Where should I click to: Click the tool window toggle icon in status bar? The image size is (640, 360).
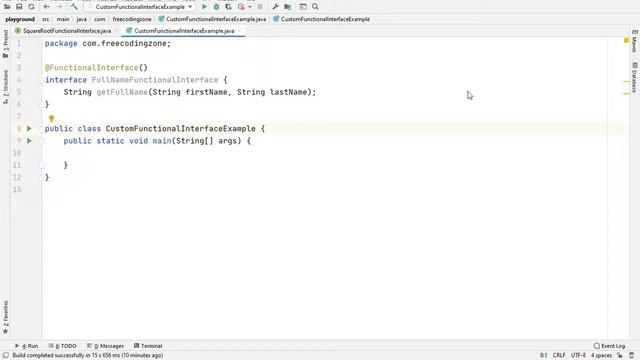point(6,355)
